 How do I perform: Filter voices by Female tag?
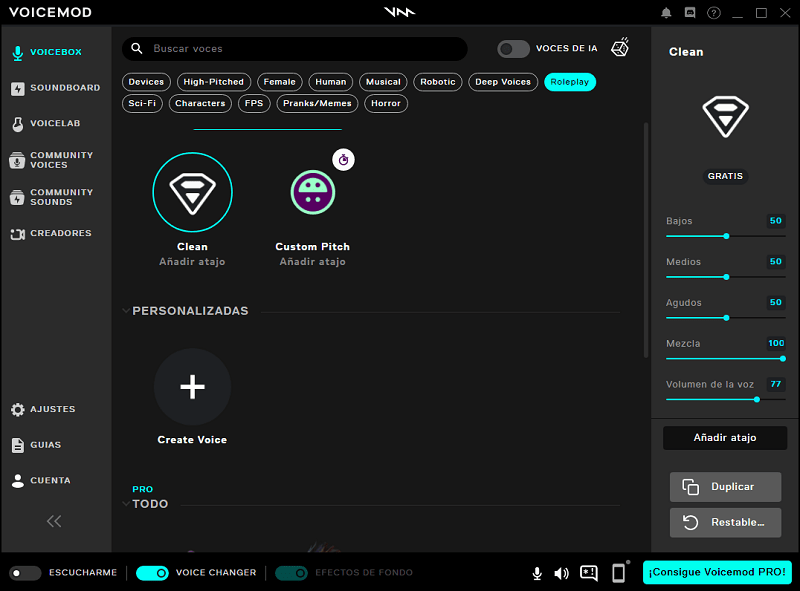coord(280,82)
